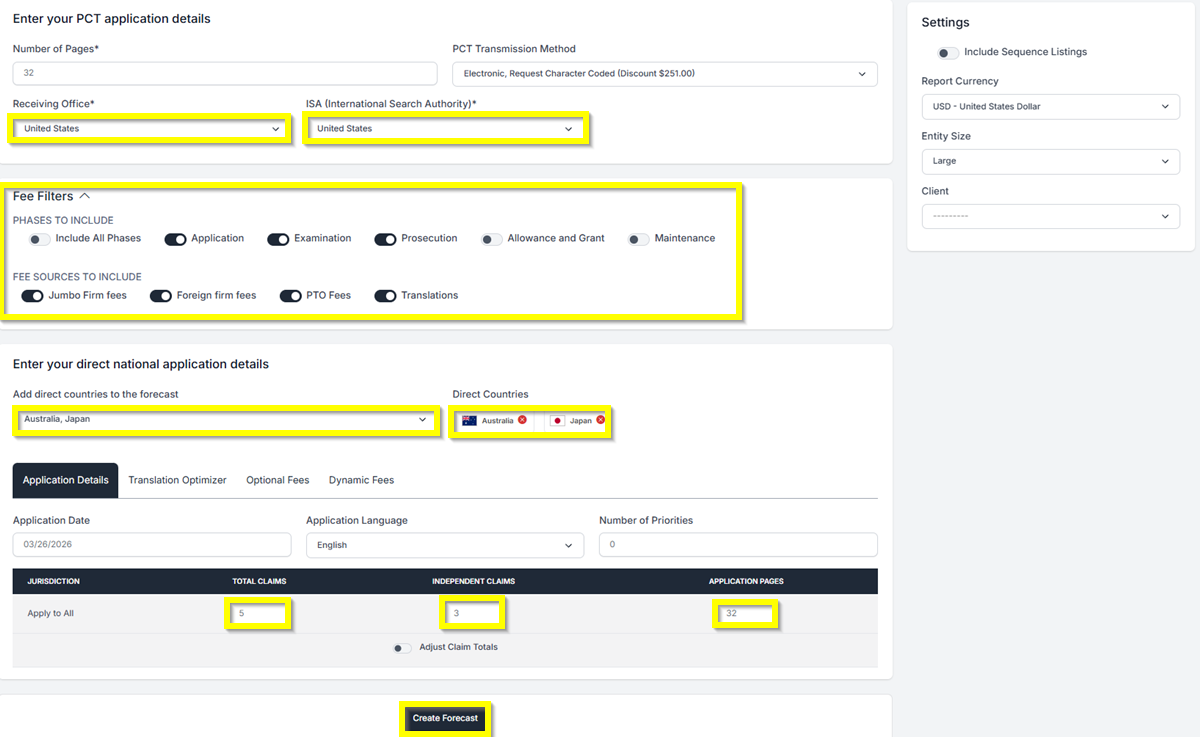Screen dimensions: 1200x737
Task: Remove Australia from Direct Countries
Action: click(x=522, y=420)
